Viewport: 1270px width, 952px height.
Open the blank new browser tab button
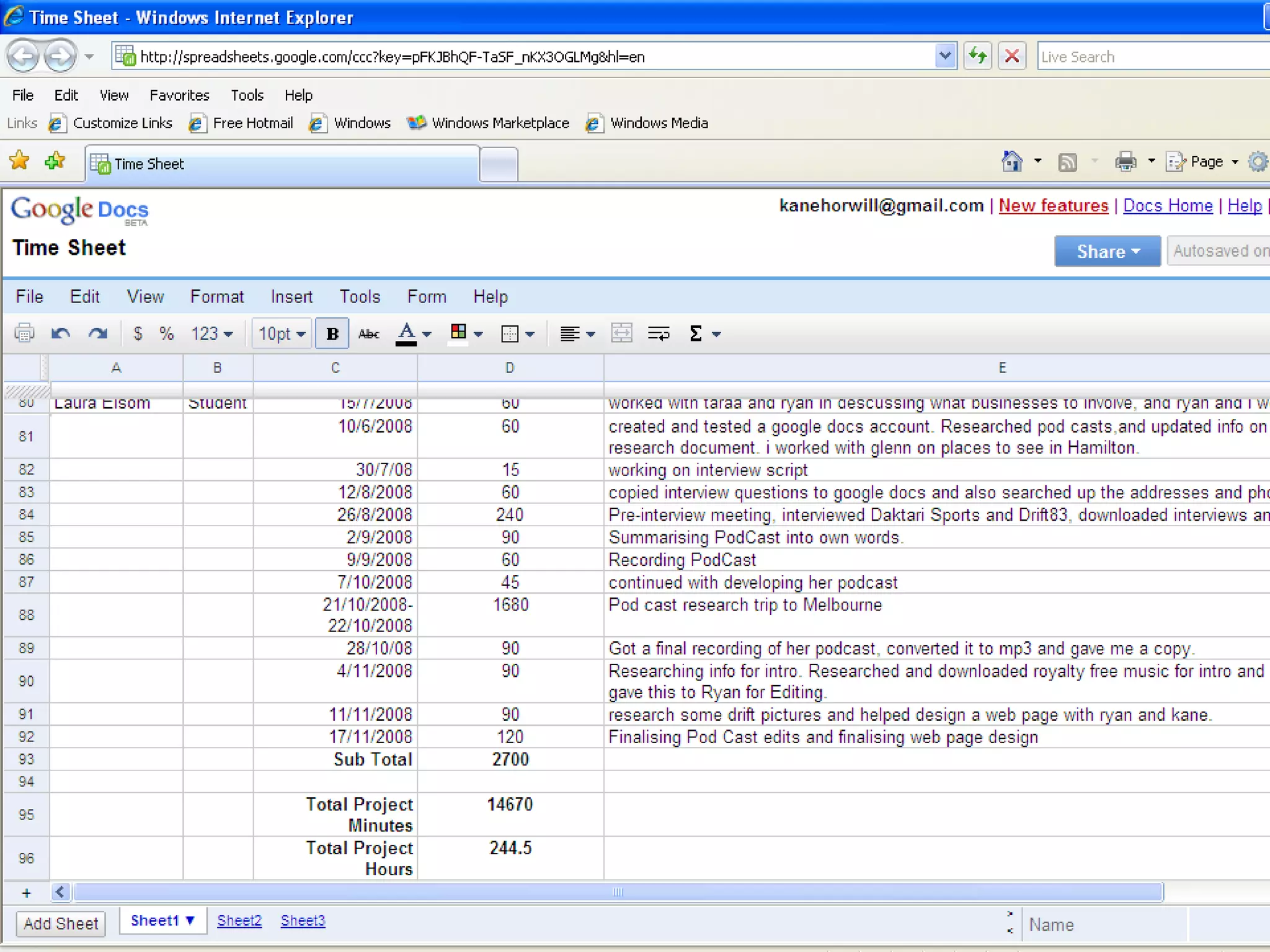click(499, 165)
